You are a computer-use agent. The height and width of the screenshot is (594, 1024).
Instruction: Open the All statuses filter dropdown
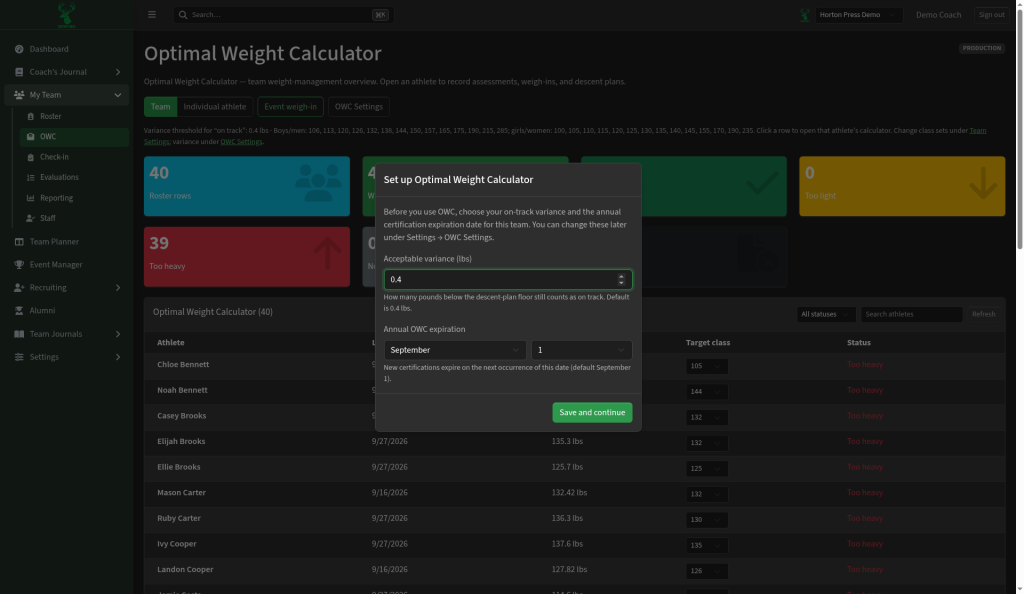(x=825, y=314)
